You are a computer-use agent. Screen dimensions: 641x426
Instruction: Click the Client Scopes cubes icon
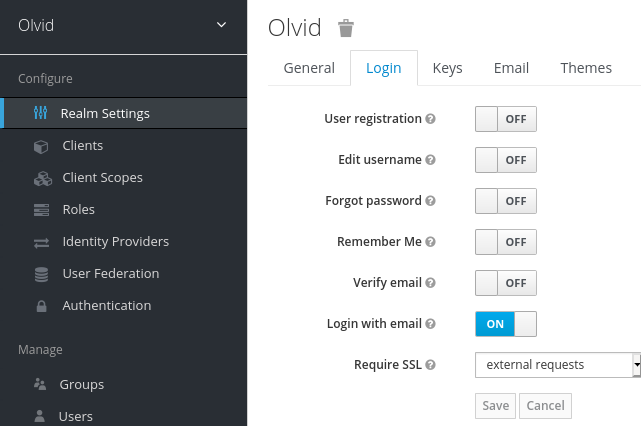(x=43, y=178)
